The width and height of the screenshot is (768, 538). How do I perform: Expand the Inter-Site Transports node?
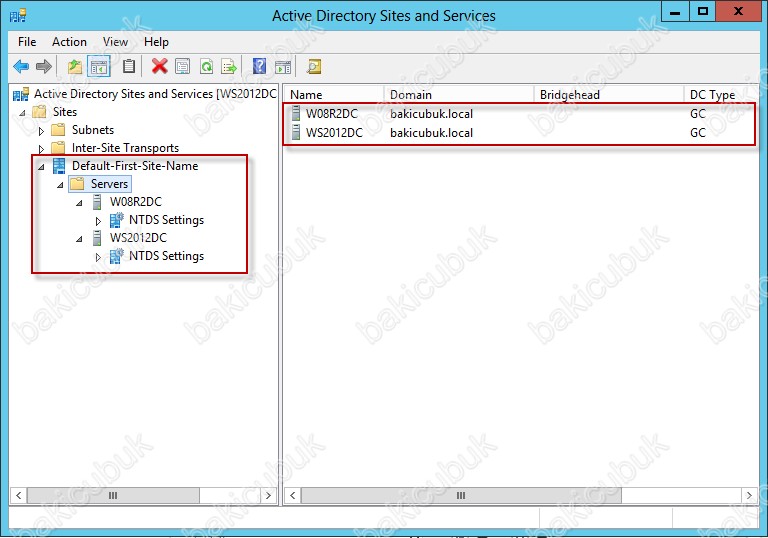pos(41,148)
